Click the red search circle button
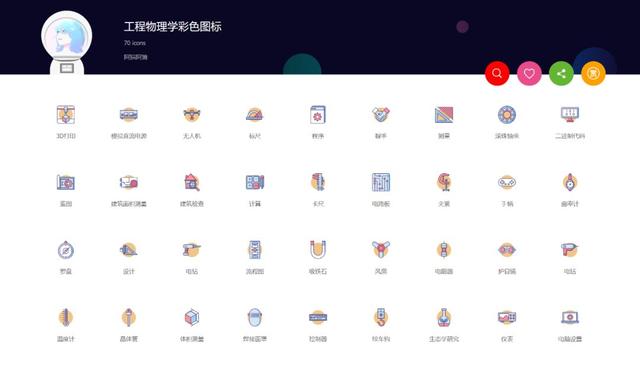The width and height of the screenshot is (640, 366). click(497, 73)
